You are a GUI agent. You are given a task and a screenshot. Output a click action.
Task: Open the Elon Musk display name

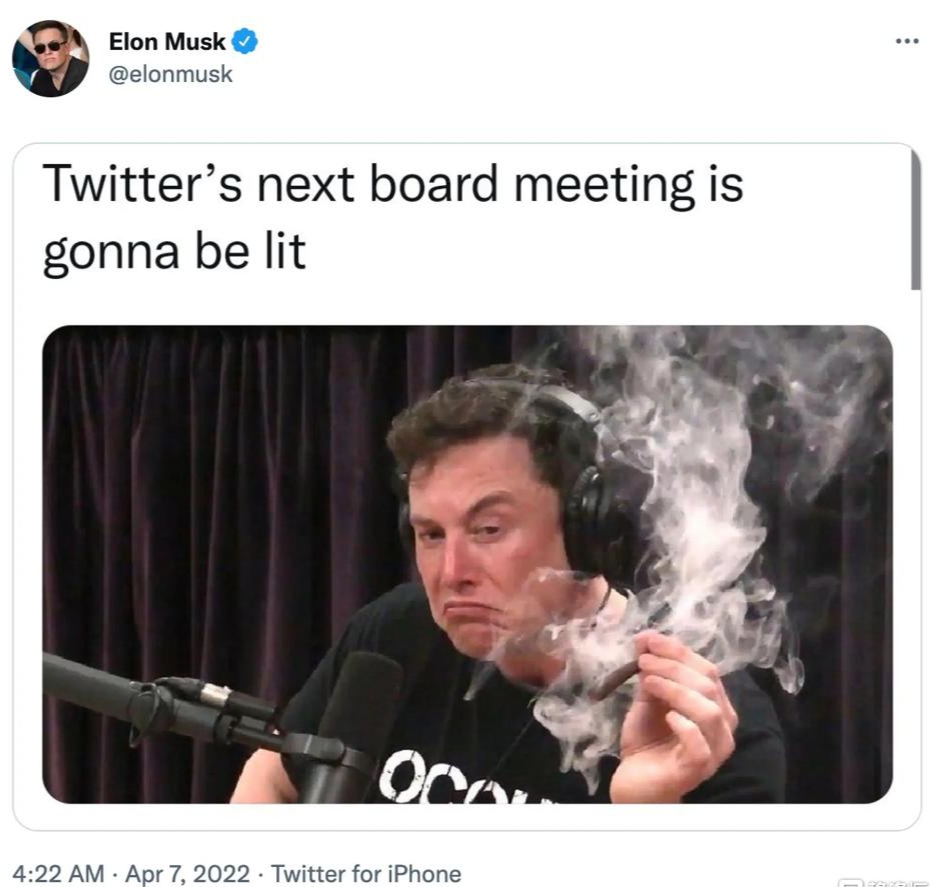point(167,42)
